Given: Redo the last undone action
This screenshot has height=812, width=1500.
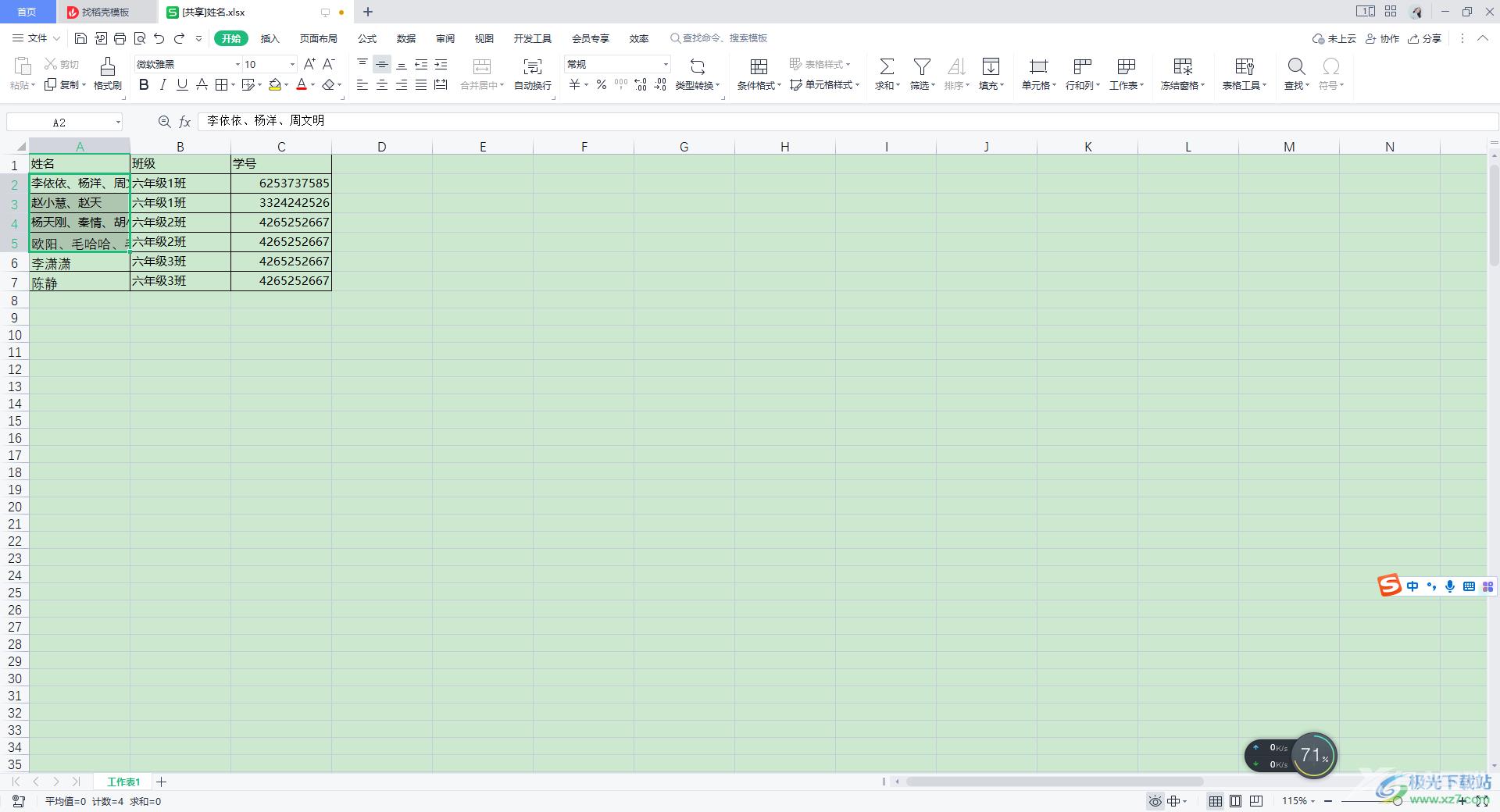Looking at the screenshot, I should click(x=179, y=38).
